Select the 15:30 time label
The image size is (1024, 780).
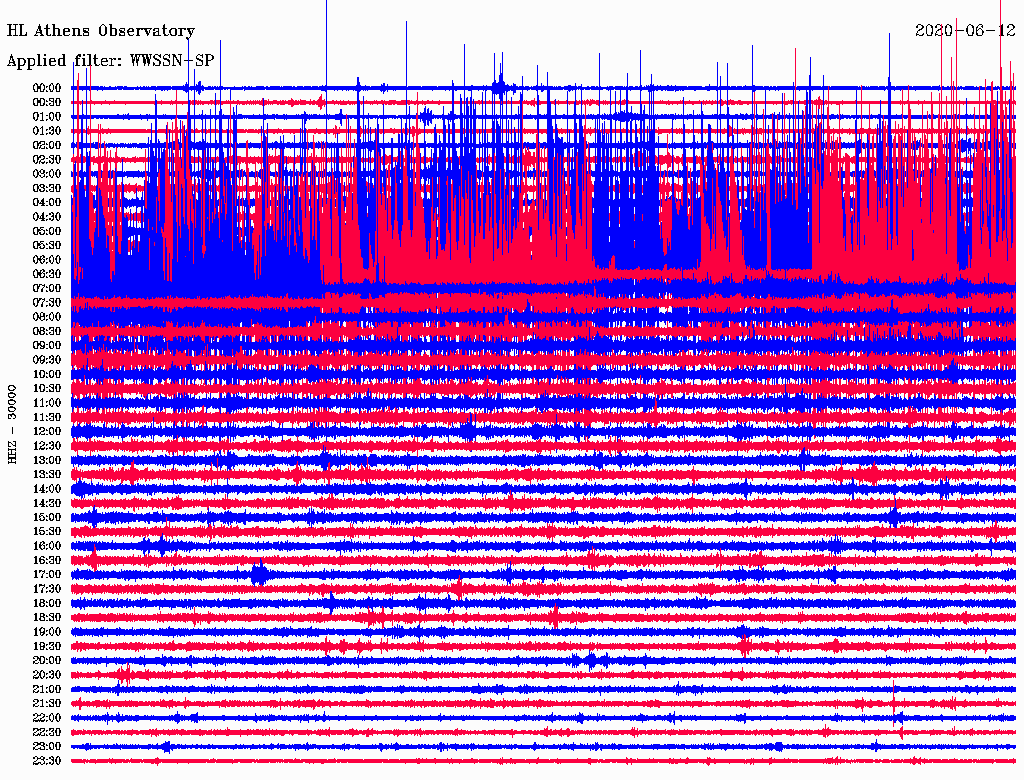coord(47,532)
